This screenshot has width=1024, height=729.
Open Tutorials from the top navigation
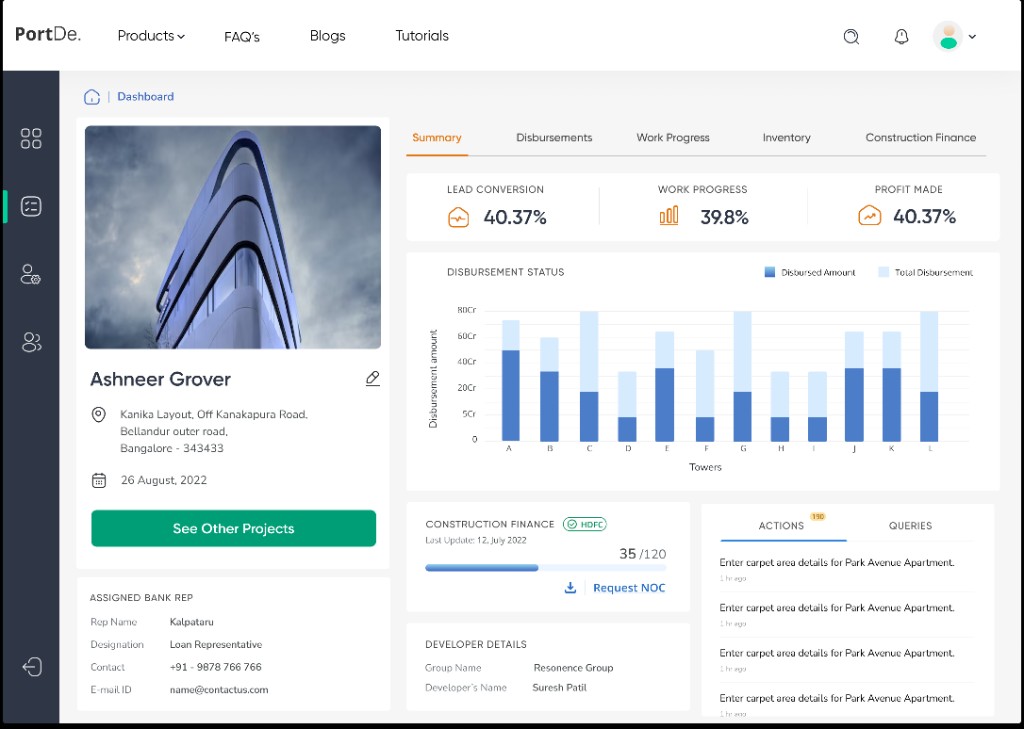tap(422, 36)
